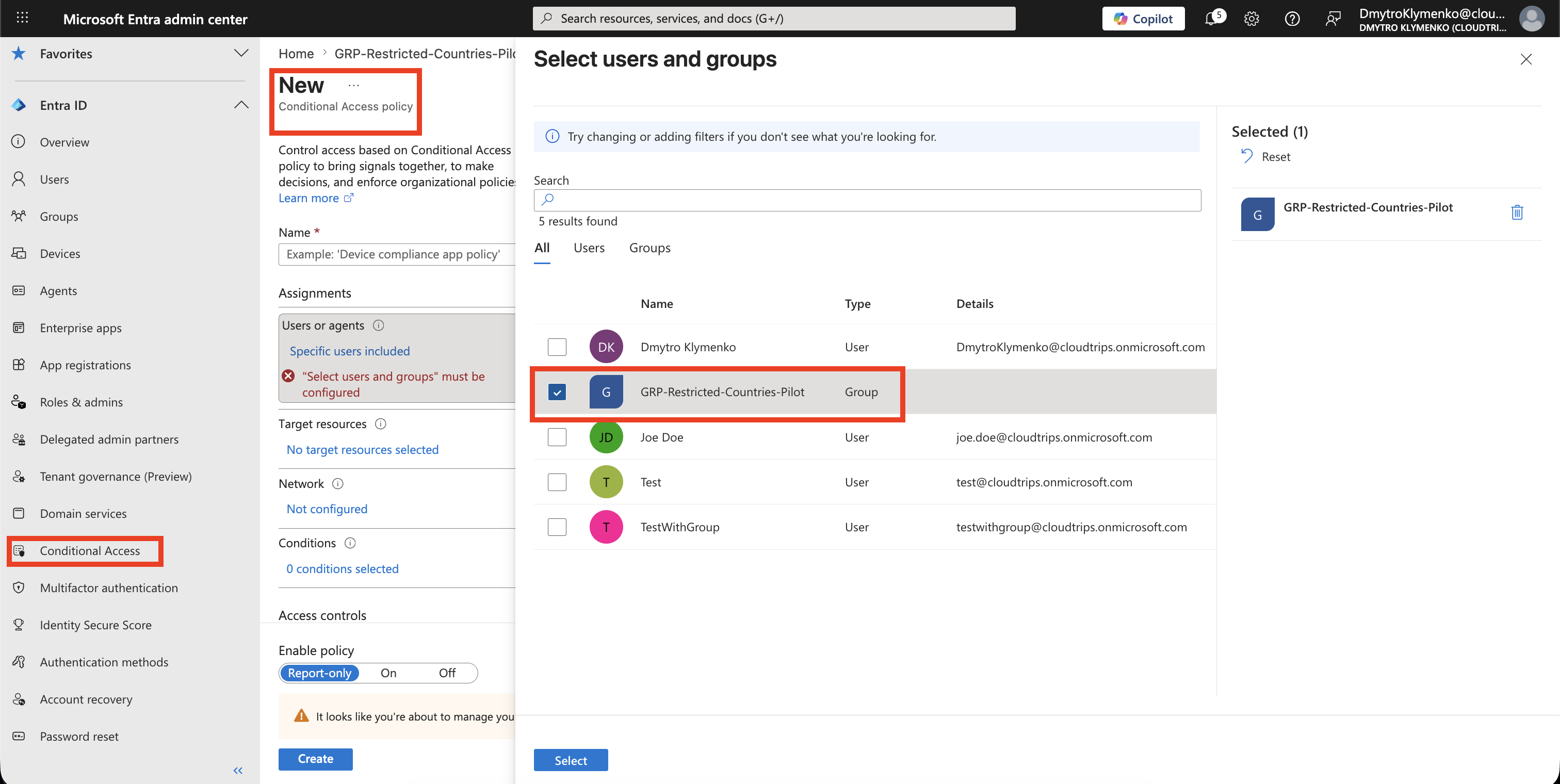Check the TestWithGroup checkbox
Image resolution: width=1560 pixels, height=784 pixels.
pyautogui.click(x=557, y=527)
